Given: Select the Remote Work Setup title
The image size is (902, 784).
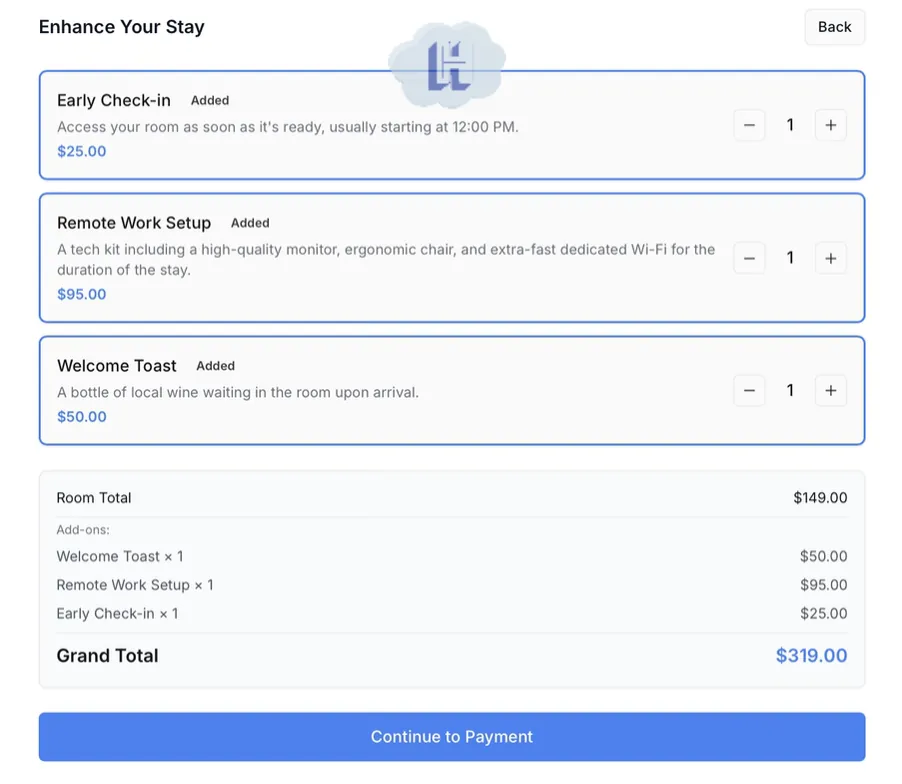Looking at the screenshot, I should coord(134,223).
